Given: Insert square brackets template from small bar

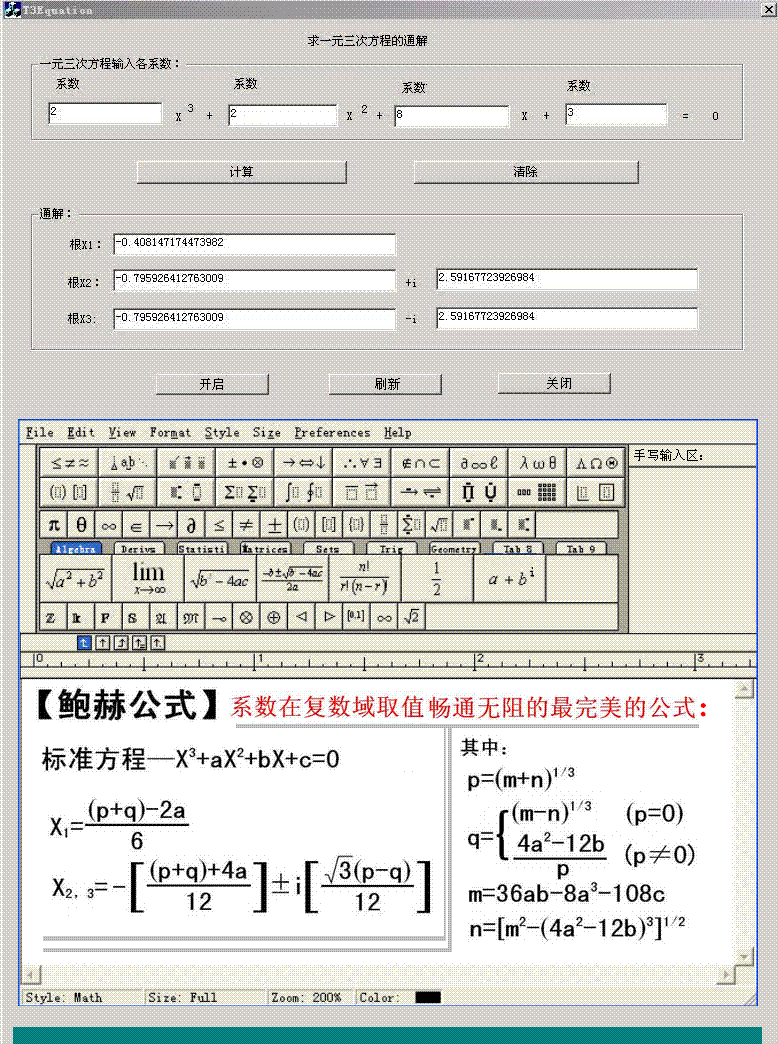Looking at the screenshot, I should tap(328, 525).
